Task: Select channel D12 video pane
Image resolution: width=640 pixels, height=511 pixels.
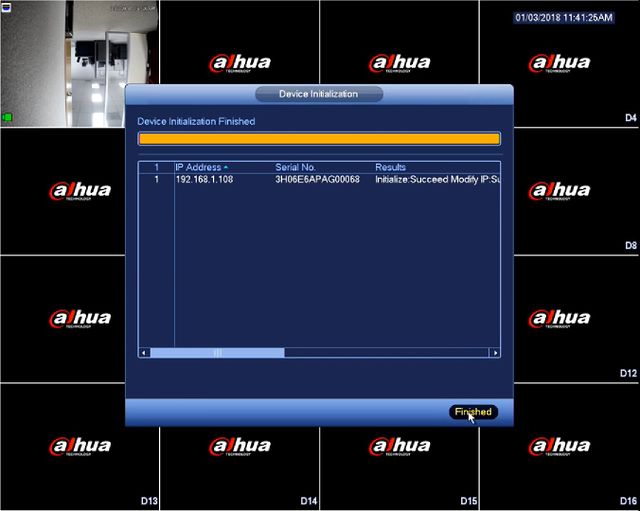Action: click(x=576, y=319)
